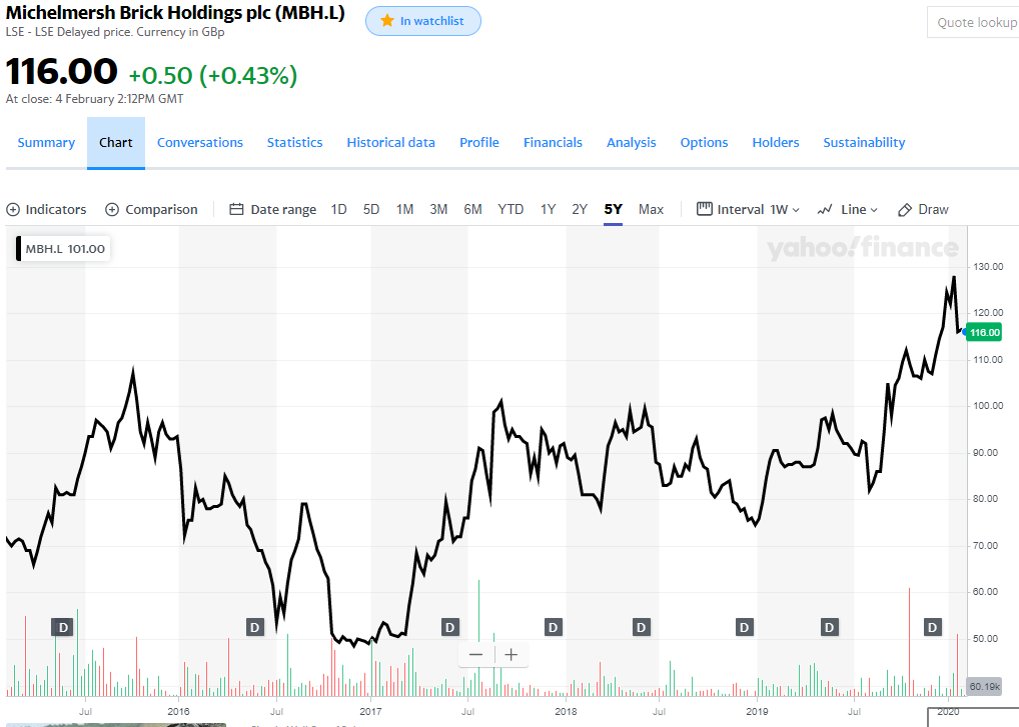Click the LSE Delayed price currency note
The image size is (1019, 727).
pyautogui.click(x=115, y=32)
